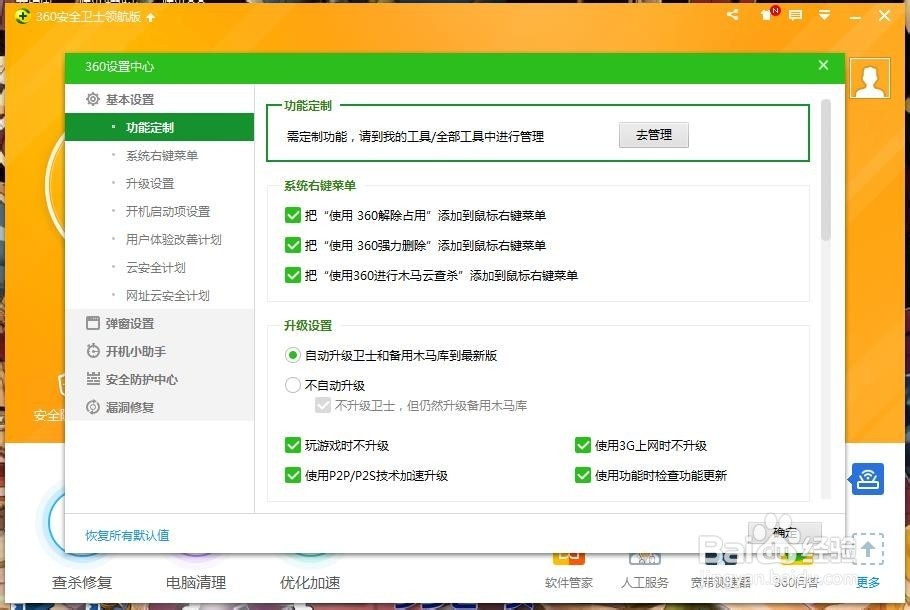This screenshot has height=610, width=910.
Task: Toggle 玩游戏时不升级 checkbox
Action: (x=292, y=445)
